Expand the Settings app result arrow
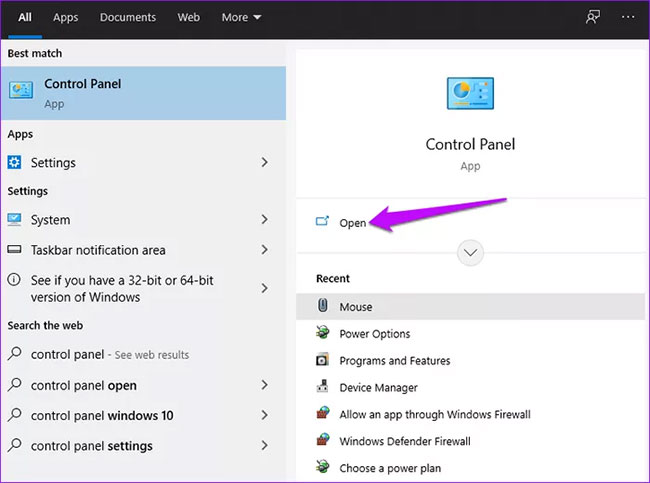This screenshot has height=483, width=650. point(264,162)
